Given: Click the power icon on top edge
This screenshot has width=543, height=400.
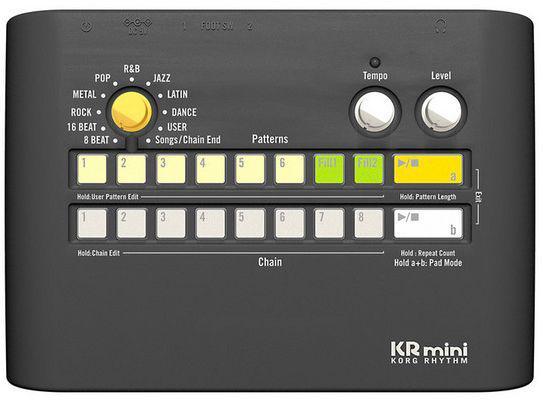Looking at the screenshot, I should (86, 26).
